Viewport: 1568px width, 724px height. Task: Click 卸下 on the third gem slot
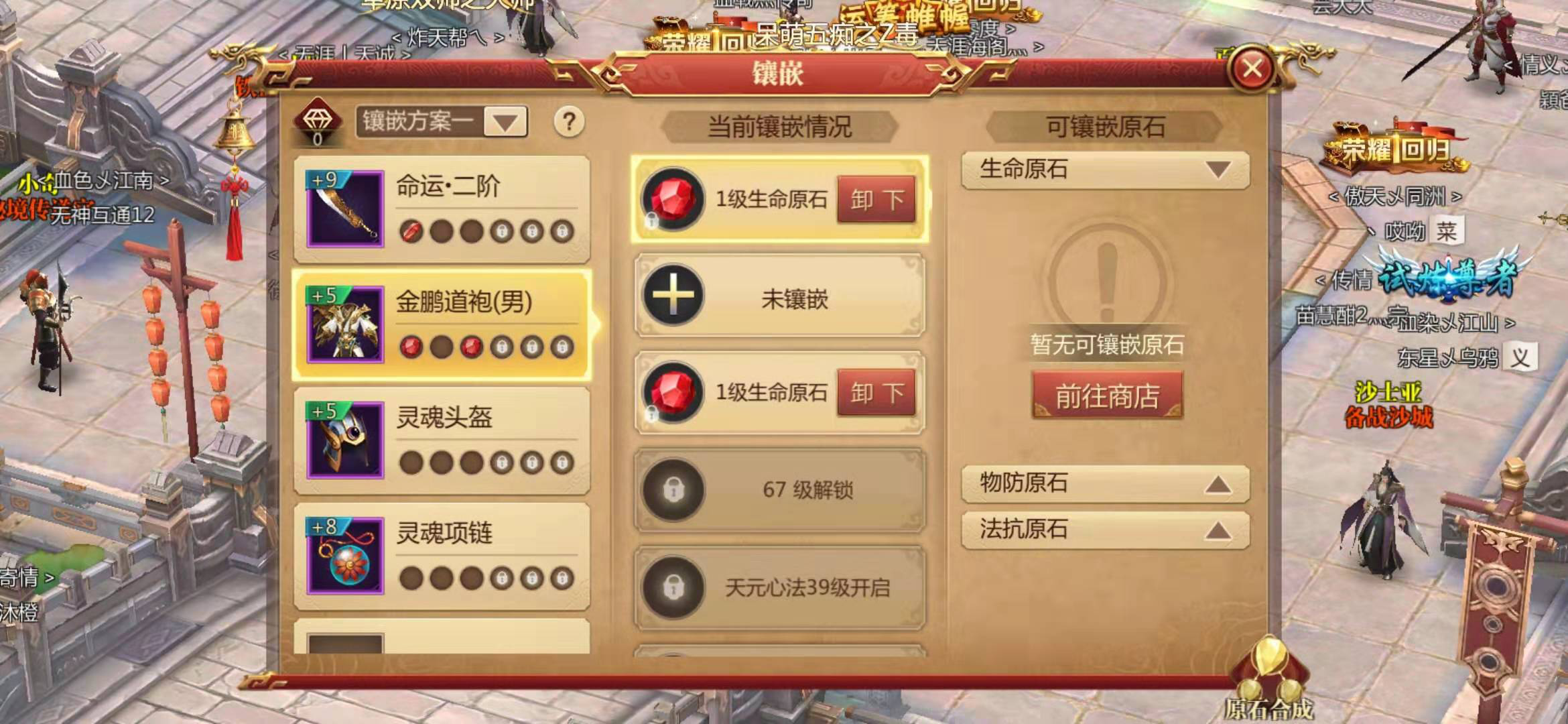[876, 392]
